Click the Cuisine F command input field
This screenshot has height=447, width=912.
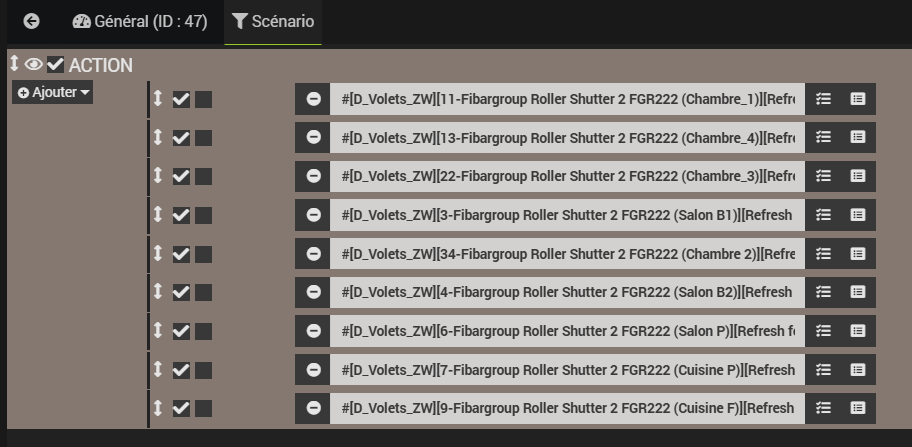(x=567, y=408)
